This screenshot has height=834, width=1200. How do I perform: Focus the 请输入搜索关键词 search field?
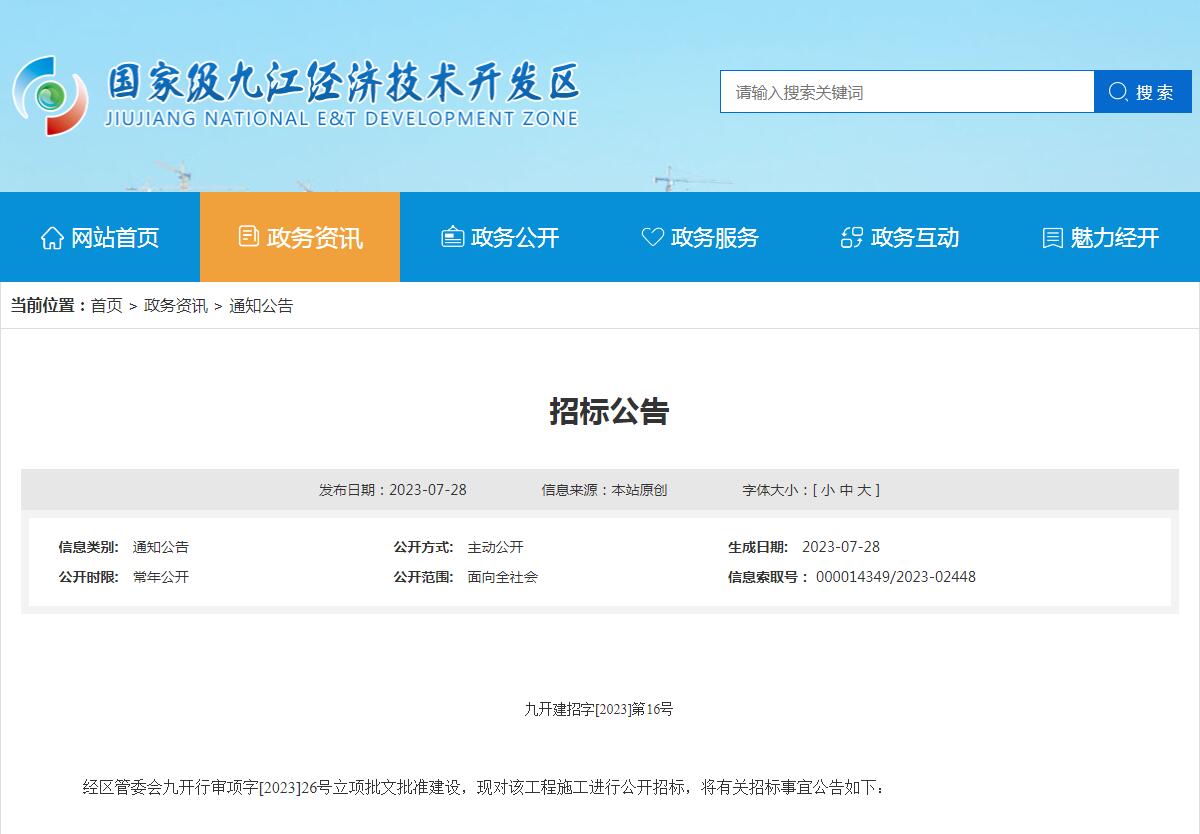click(906, 92)
